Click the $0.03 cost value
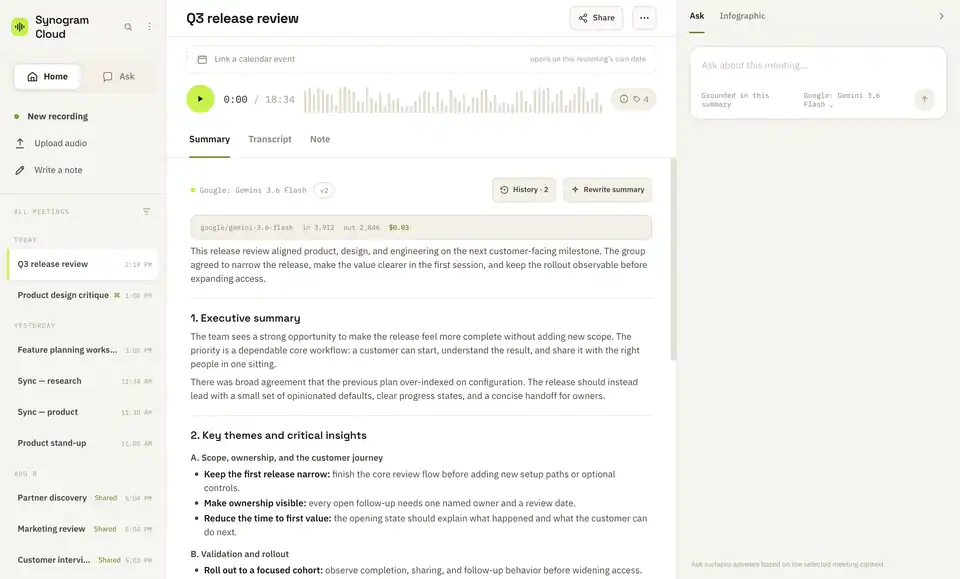Screen dimensions: 960x579 [x=399, y=228]
